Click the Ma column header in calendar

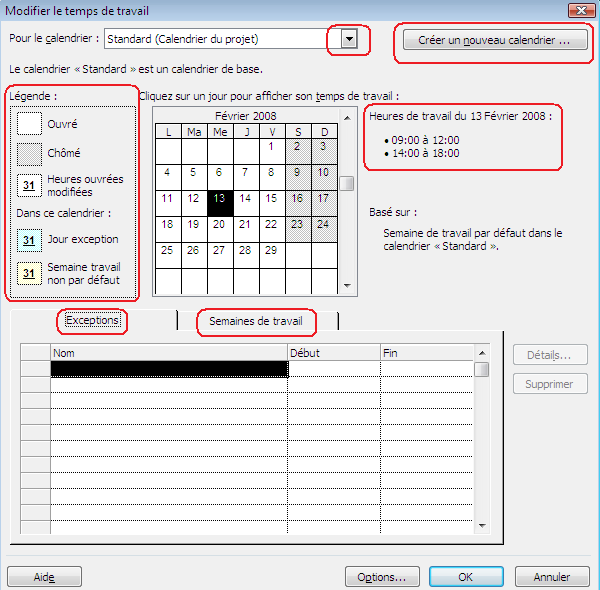[193, 130]
